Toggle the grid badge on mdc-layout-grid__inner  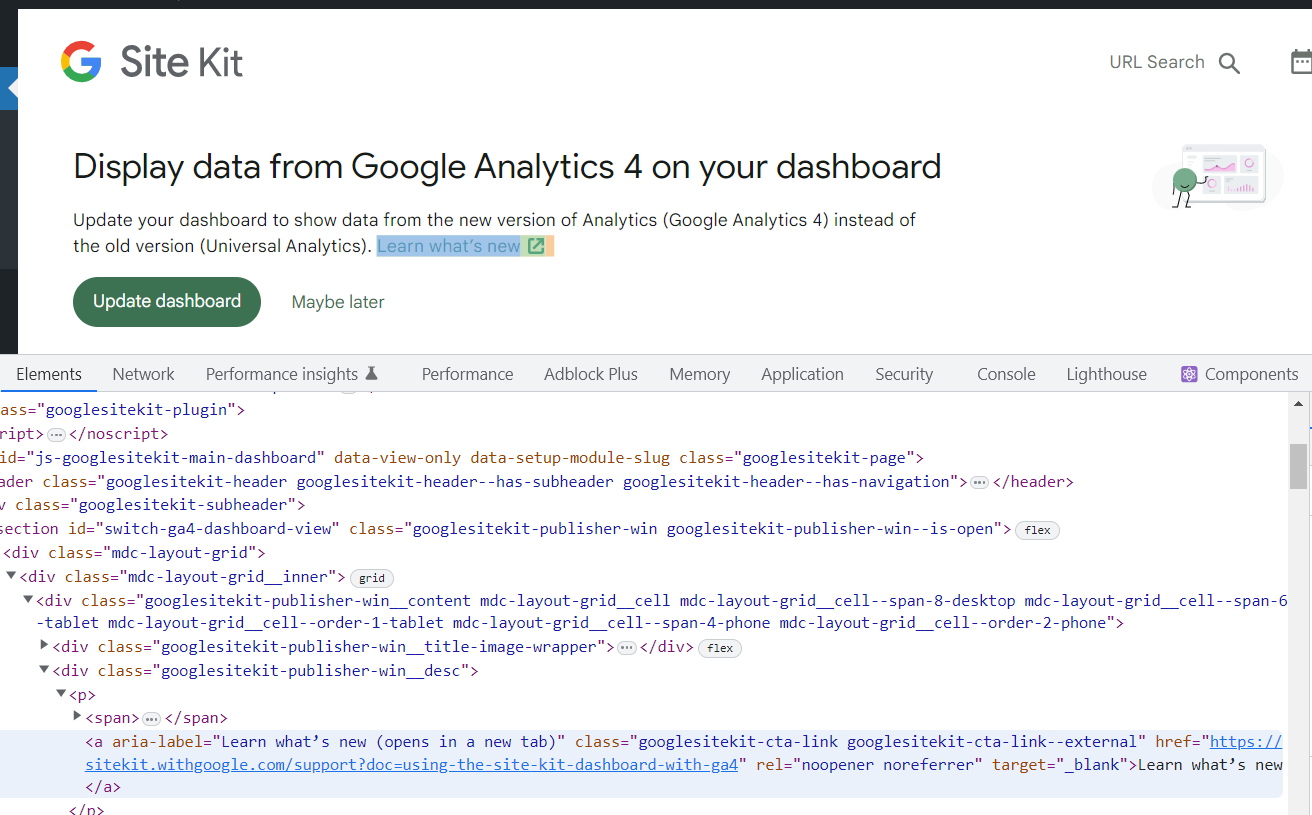(x=371, y=578)
